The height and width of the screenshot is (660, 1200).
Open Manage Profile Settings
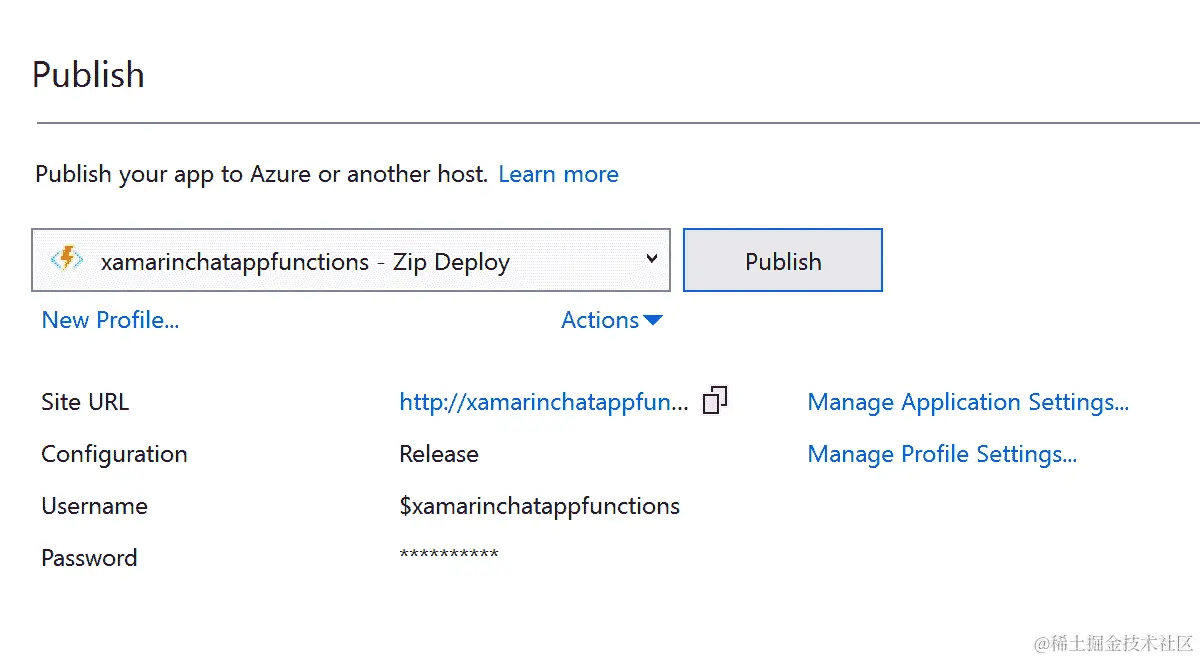(x=942, y=454)
